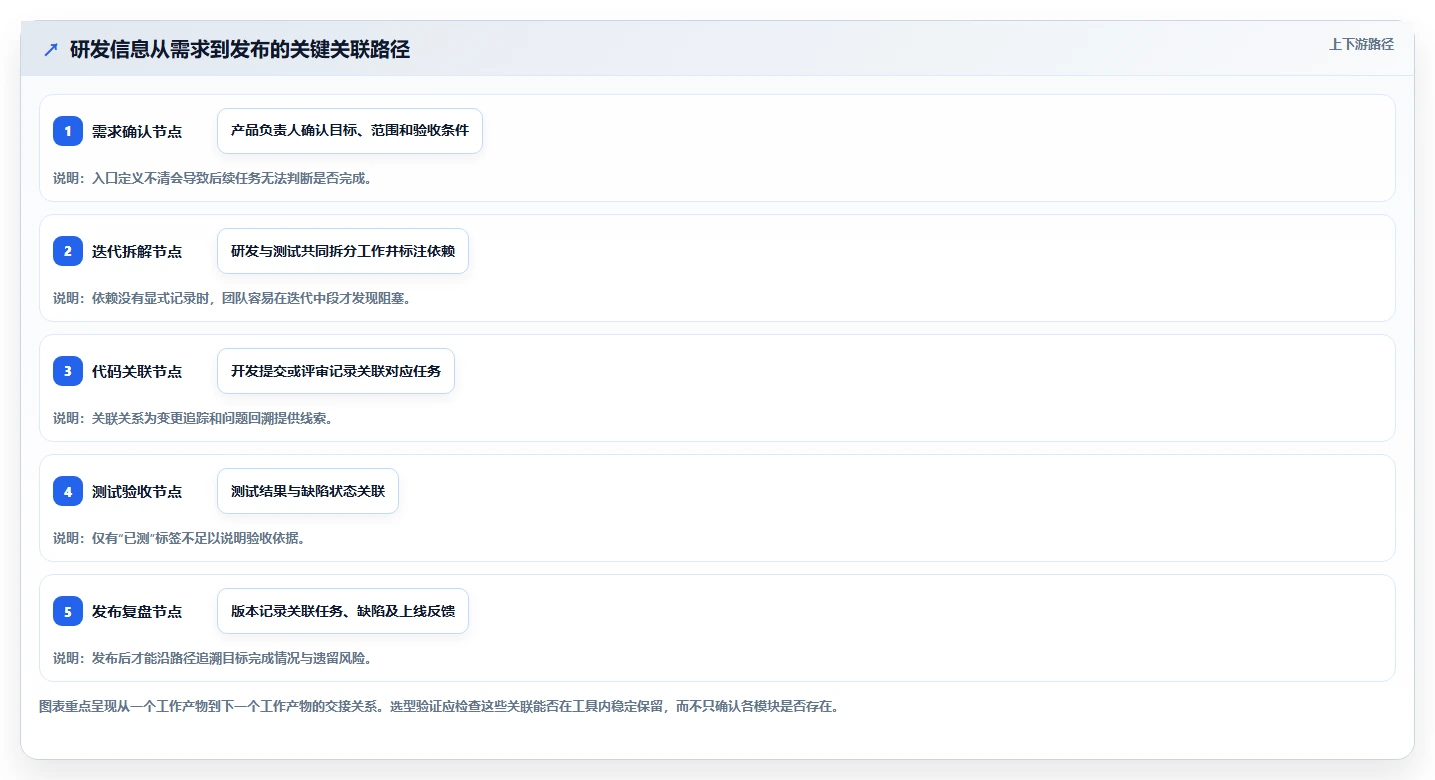
Task: Click step number 2 badge
Action: 68,251
